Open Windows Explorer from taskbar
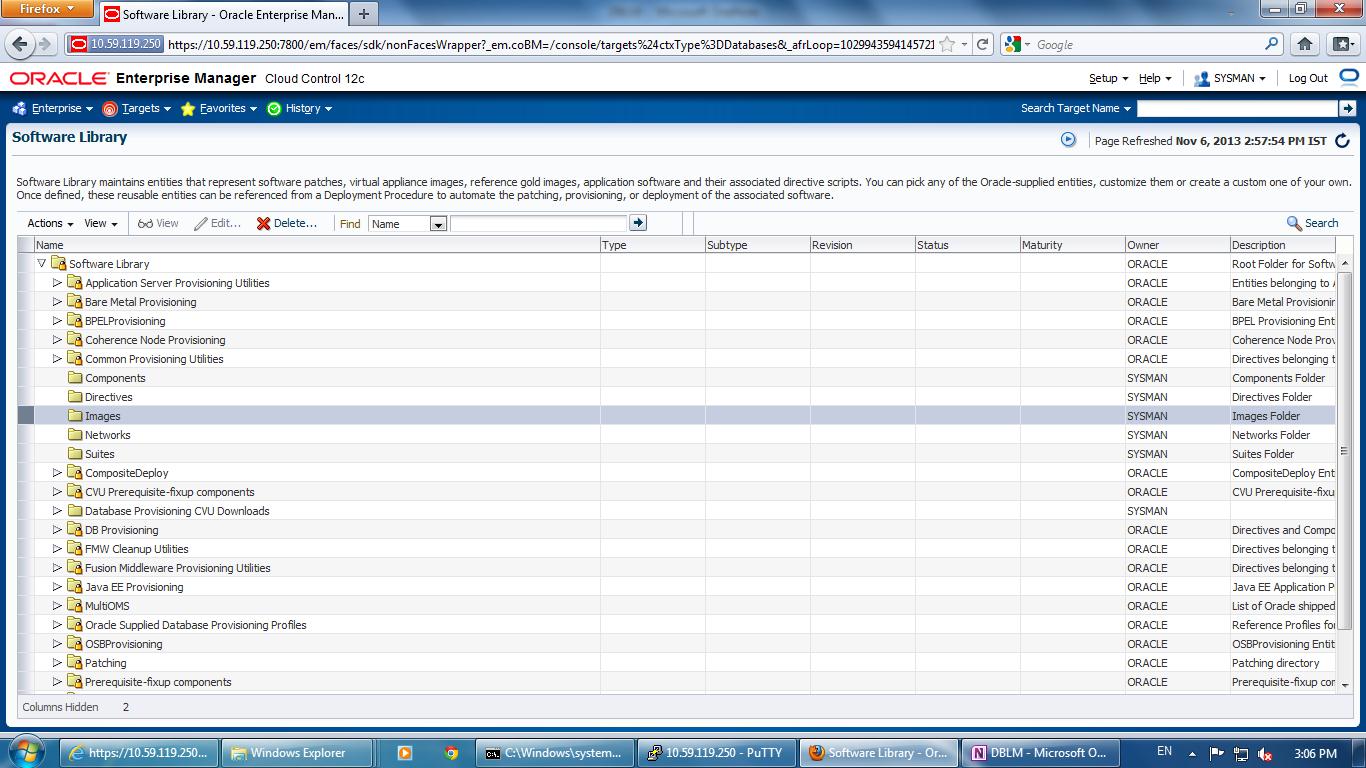Screen dimensions: 1366x768 pos(296,753)
